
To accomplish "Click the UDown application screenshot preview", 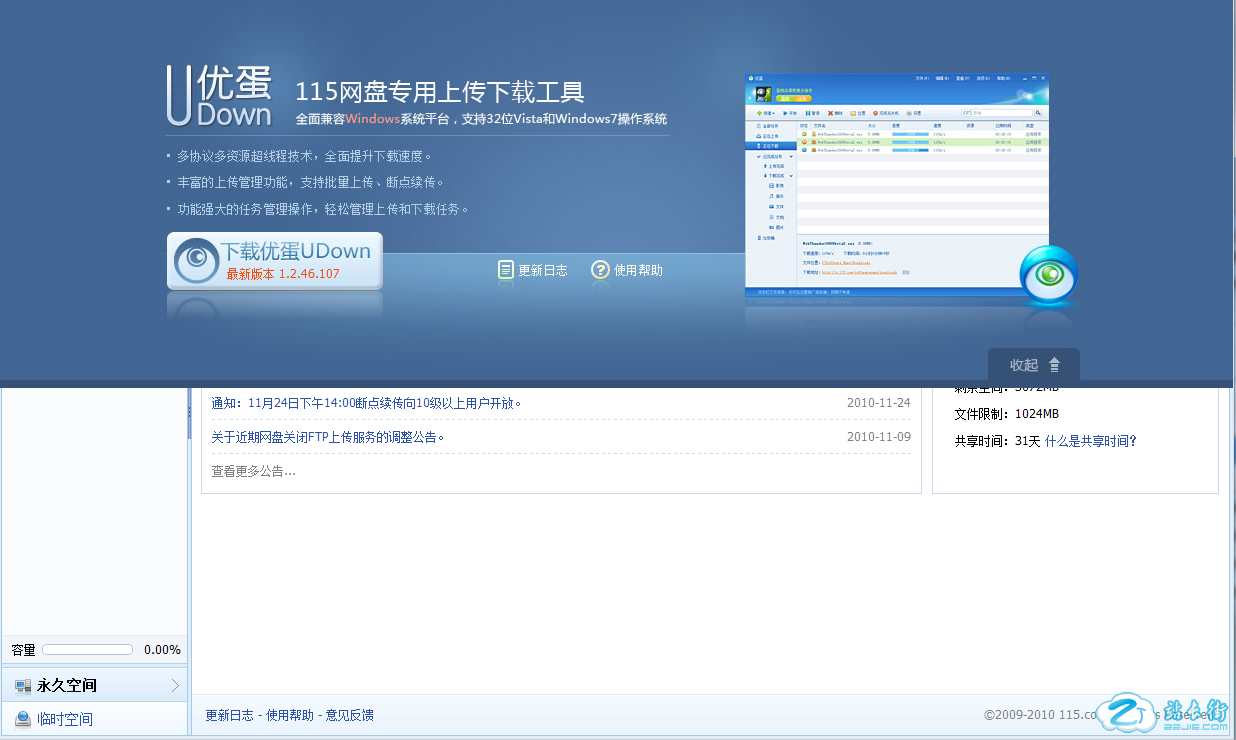I will [896, 185].
